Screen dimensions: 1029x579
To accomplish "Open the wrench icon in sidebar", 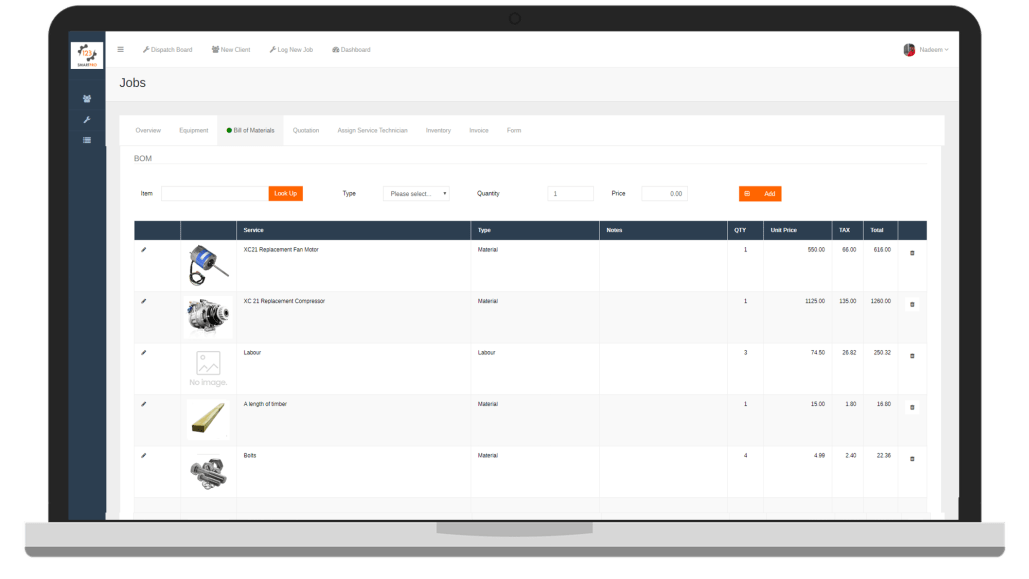I will 87,120.
